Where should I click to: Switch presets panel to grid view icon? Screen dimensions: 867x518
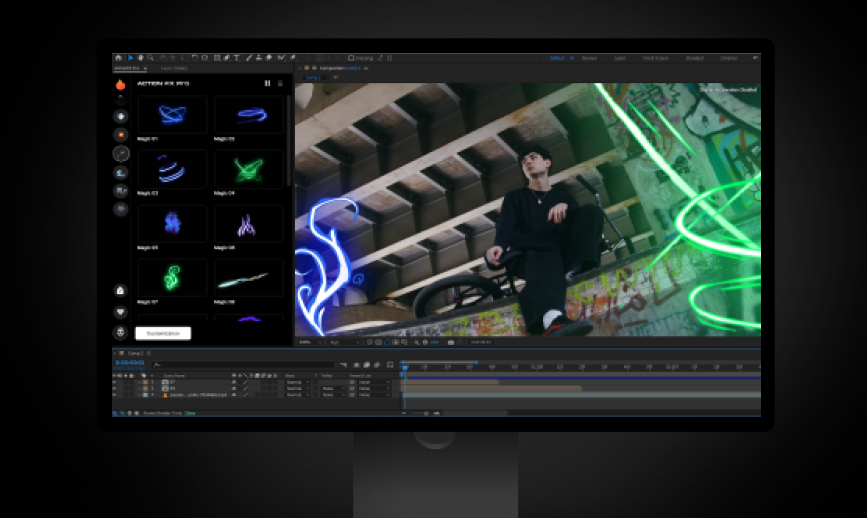tap(267, 84)
